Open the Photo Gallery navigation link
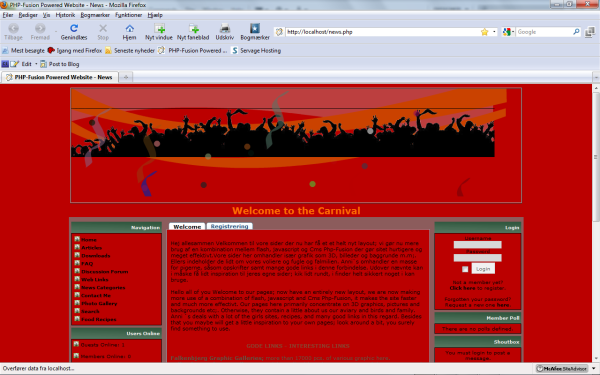The image size is (600, 375). [99, 303]
